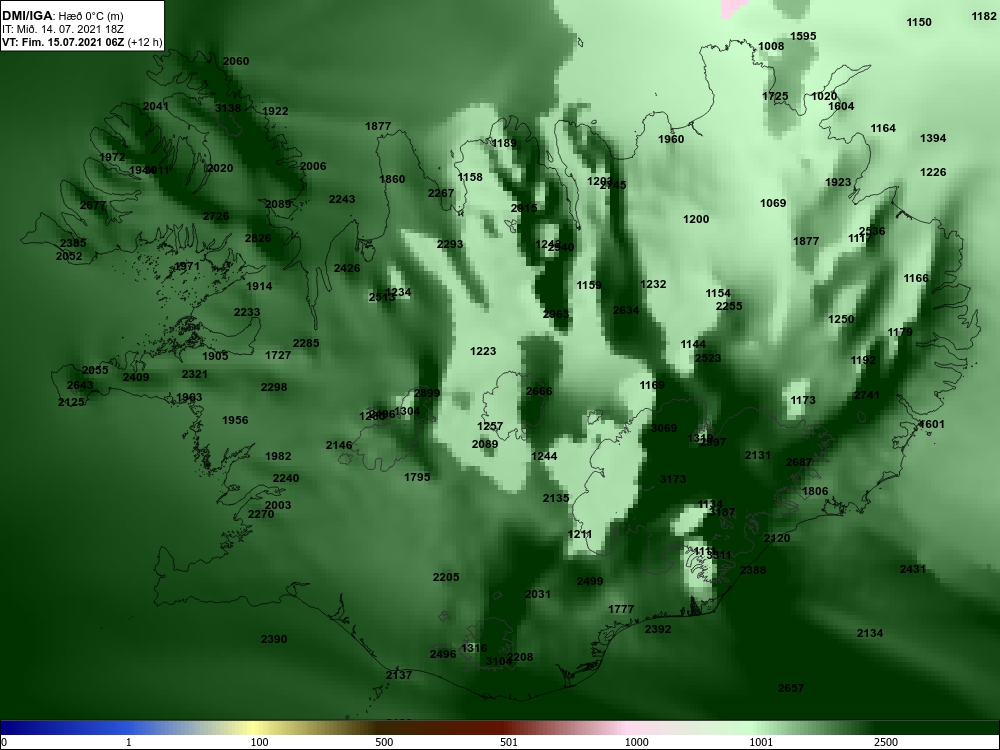Image resolution: width=1000 pixels, height=750 pixels.
Task: Click the pink legend color near 1000
Action: [628, 728]
